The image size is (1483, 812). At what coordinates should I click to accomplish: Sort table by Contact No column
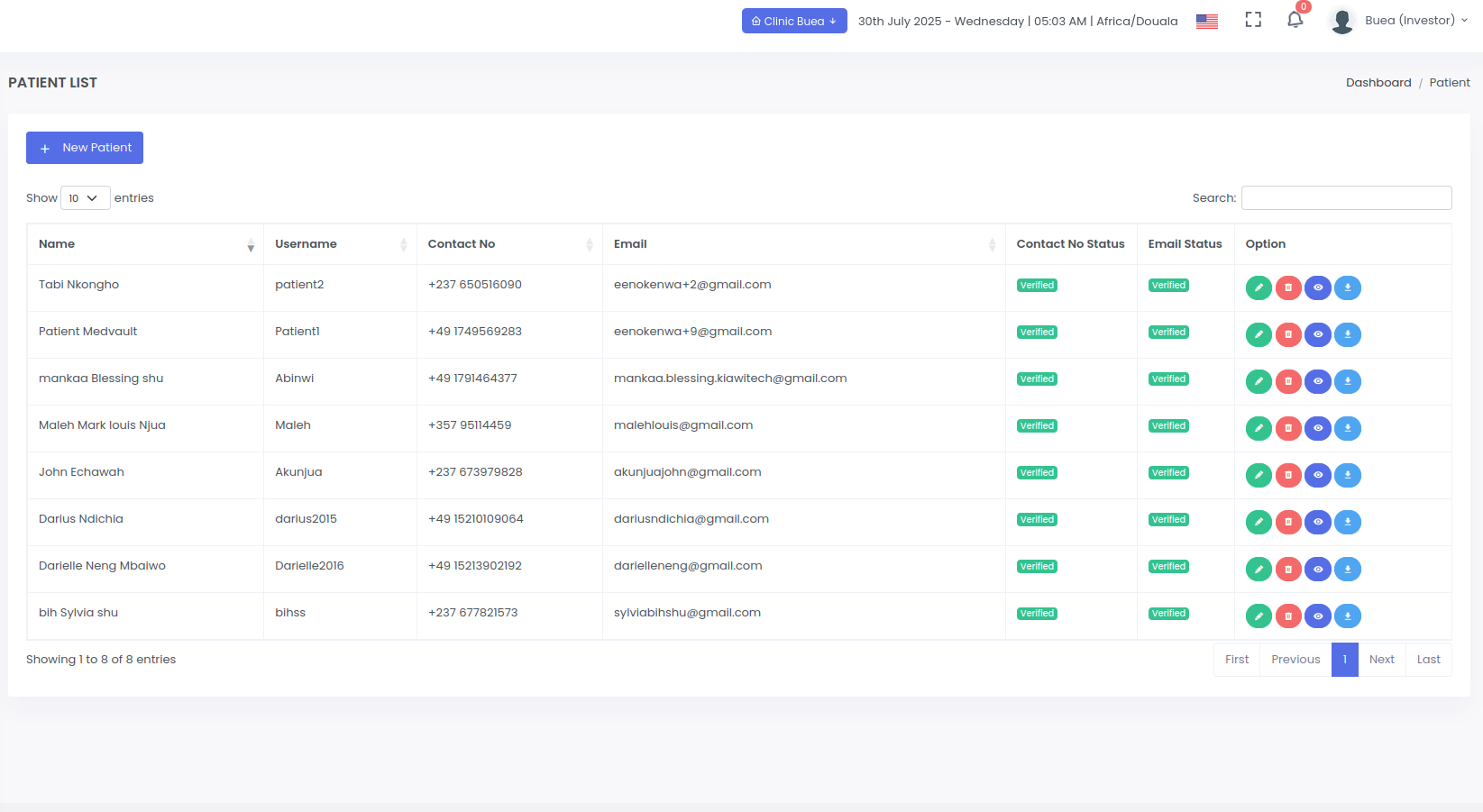click(509, 244)
